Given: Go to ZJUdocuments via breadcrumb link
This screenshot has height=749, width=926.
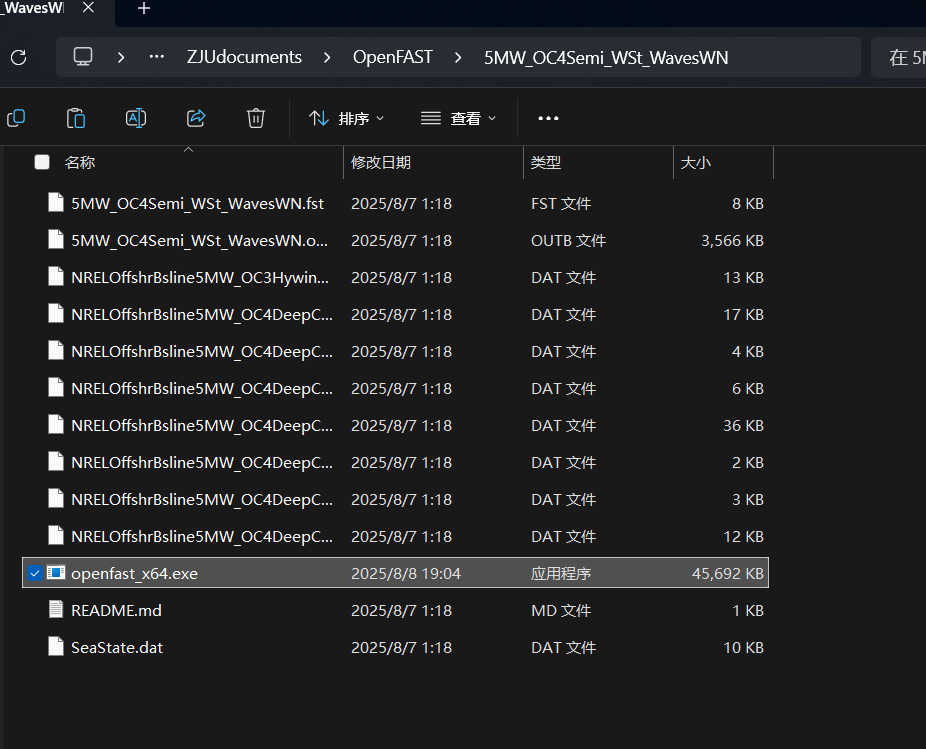Looking at the screenshot, I should pos(244,57).
